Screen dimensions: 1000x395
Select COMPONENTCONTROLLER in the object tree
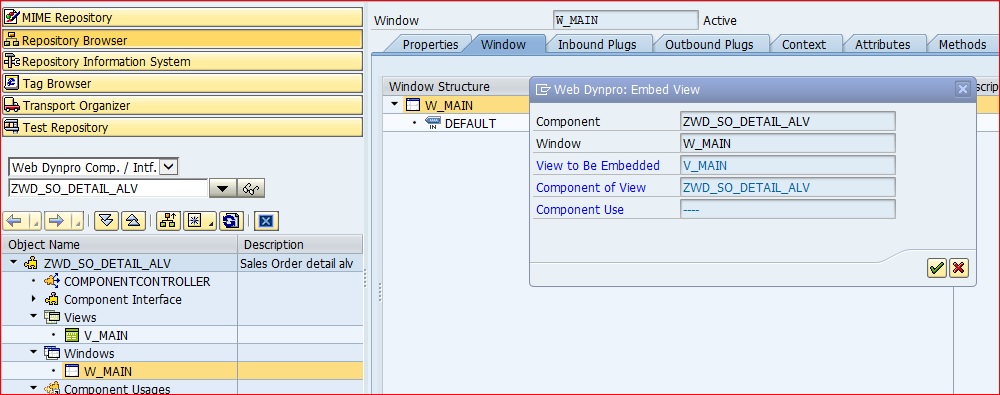click(136, 281)
